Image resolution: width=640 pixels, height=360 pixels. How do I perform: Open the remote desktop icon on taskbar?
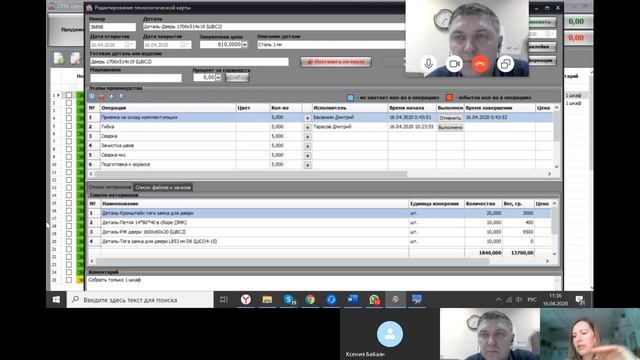(417, 300)
